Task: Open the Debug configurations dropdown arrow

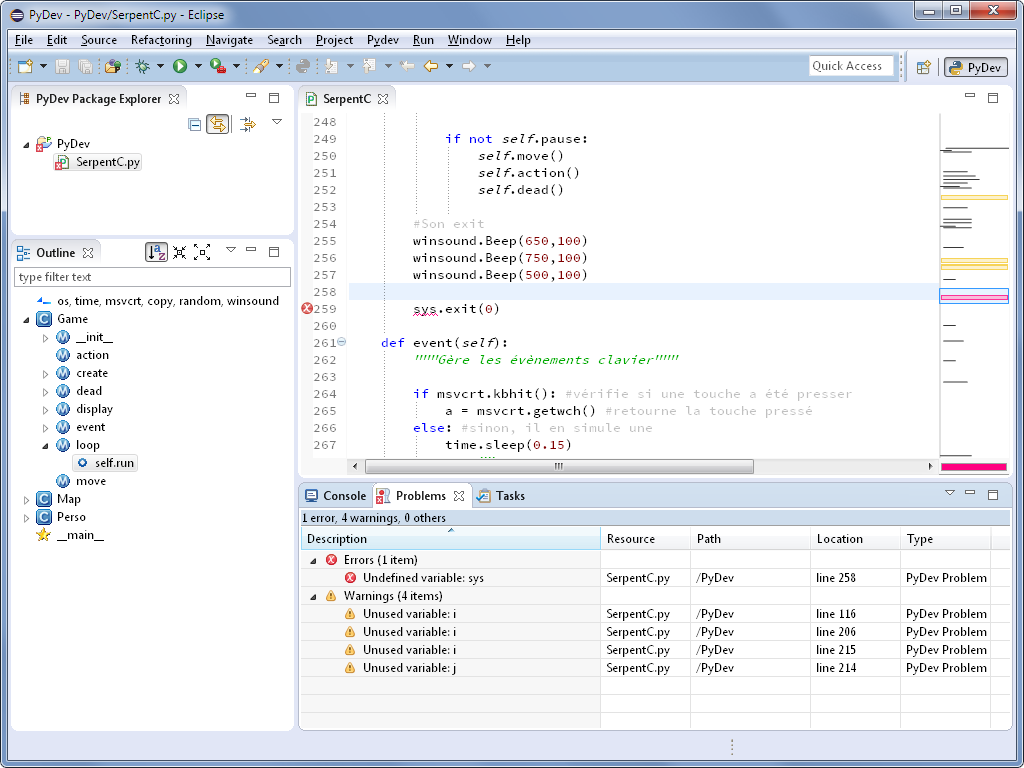Action: pos(160,66)
